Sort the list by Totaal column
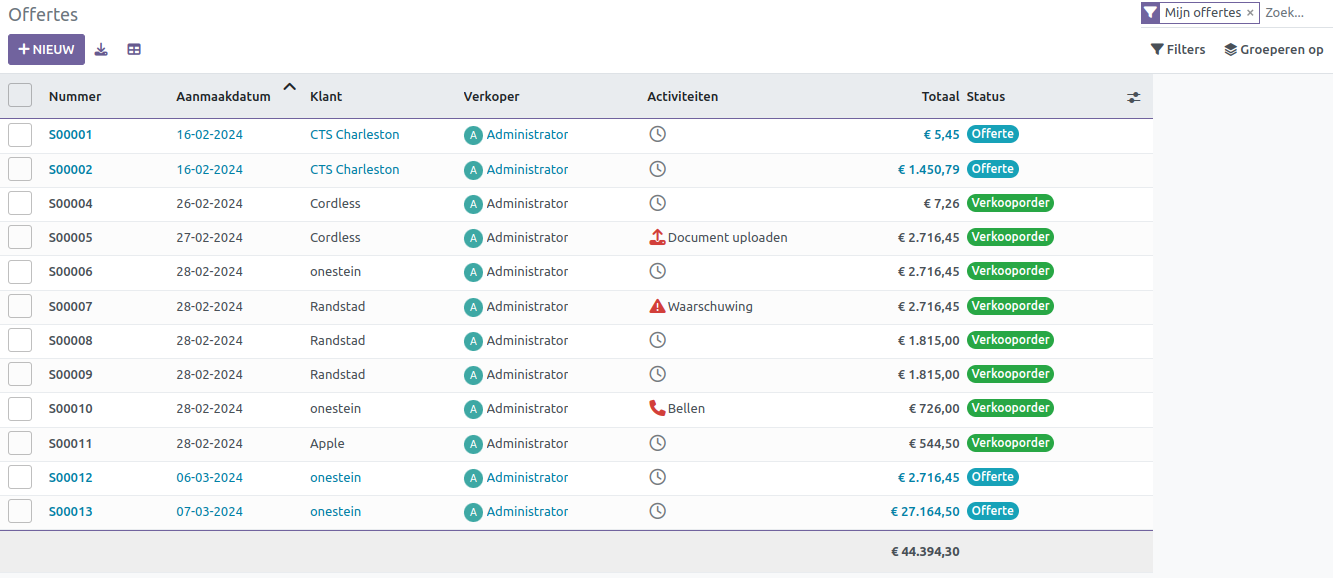 pos(940,97)
